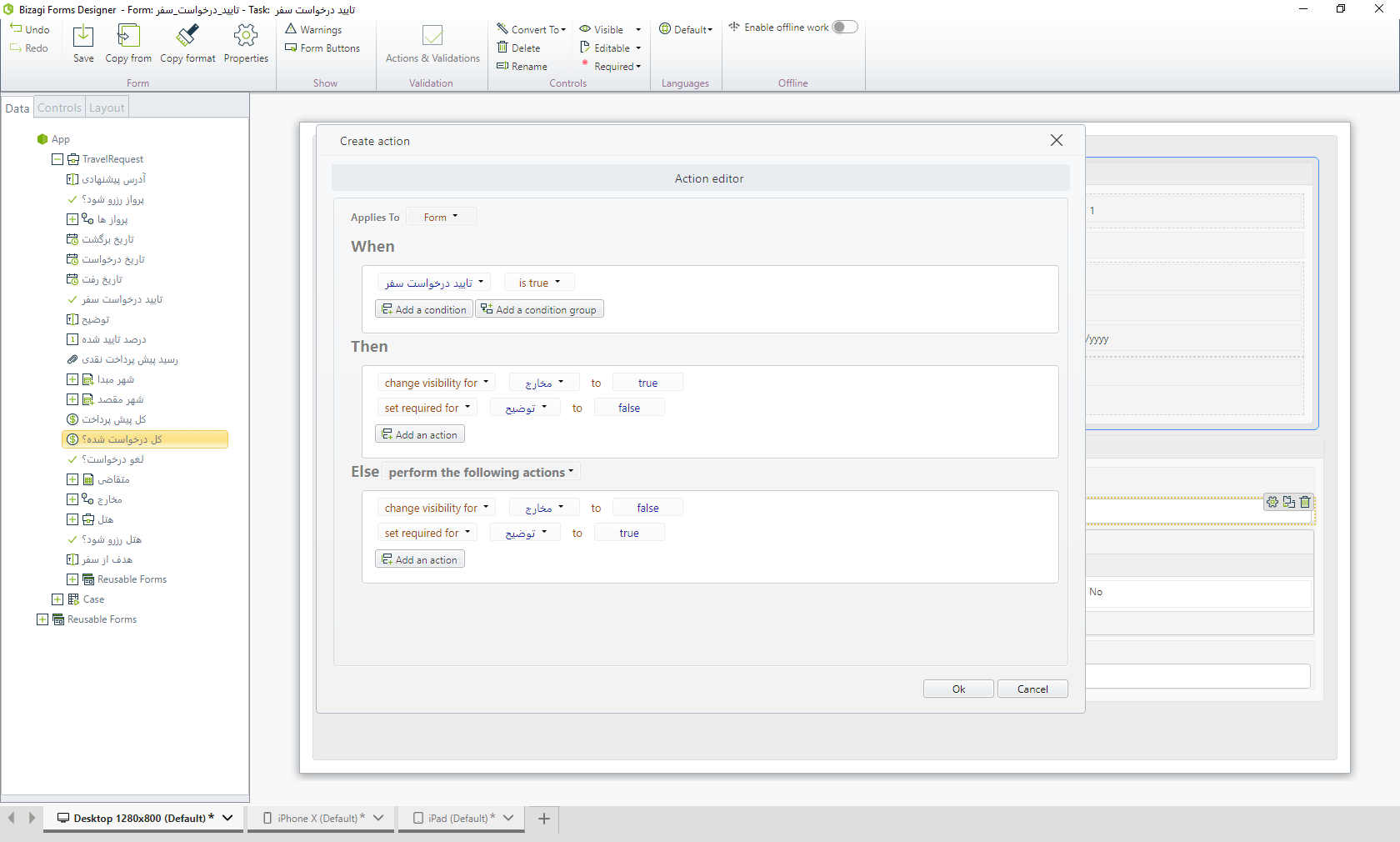Click Add a condition group button

tap(539, 309)
